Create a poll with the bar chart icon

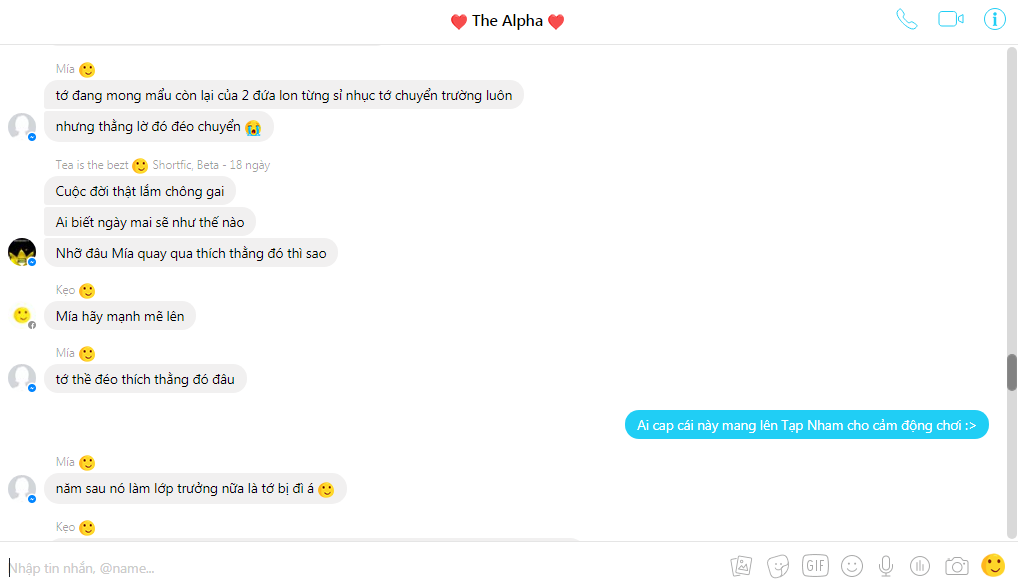919,566
